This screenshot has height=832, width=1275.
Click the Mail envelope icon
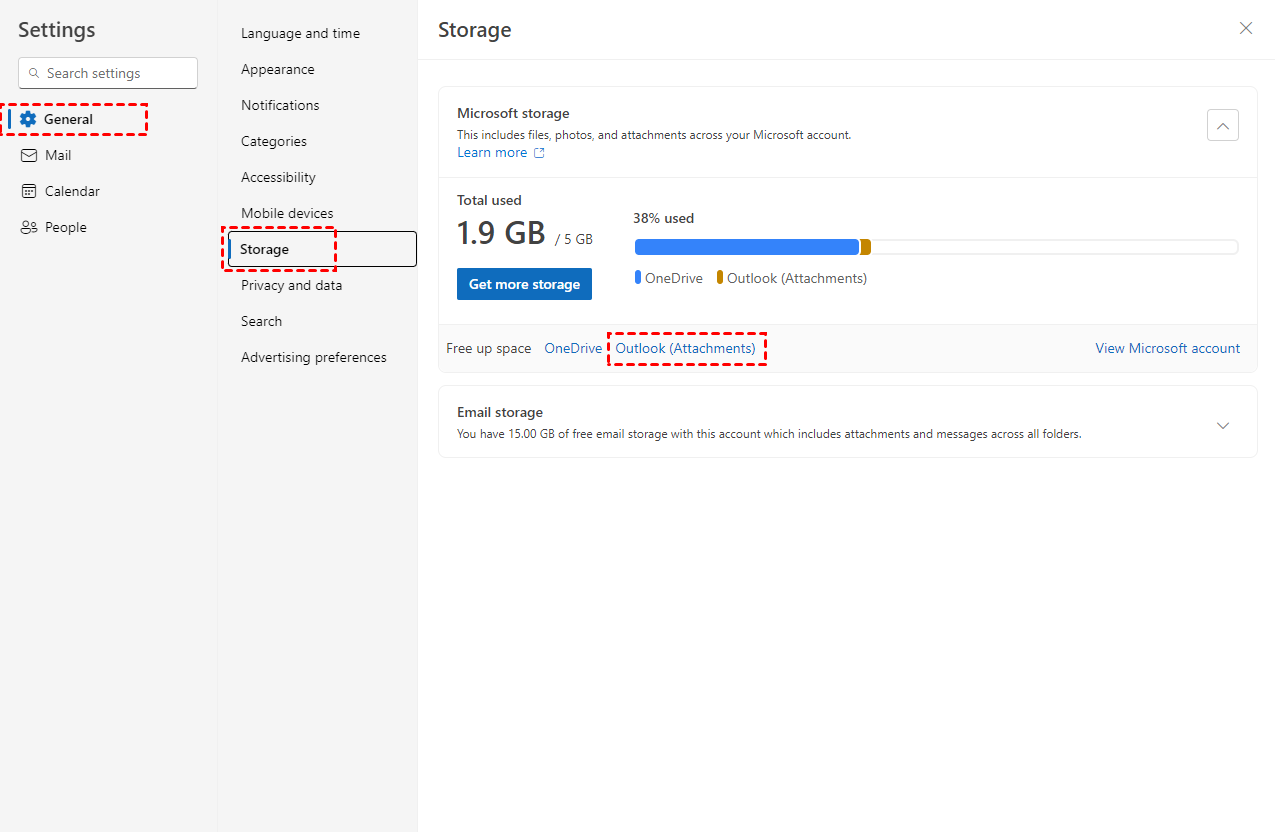(29, 155)
